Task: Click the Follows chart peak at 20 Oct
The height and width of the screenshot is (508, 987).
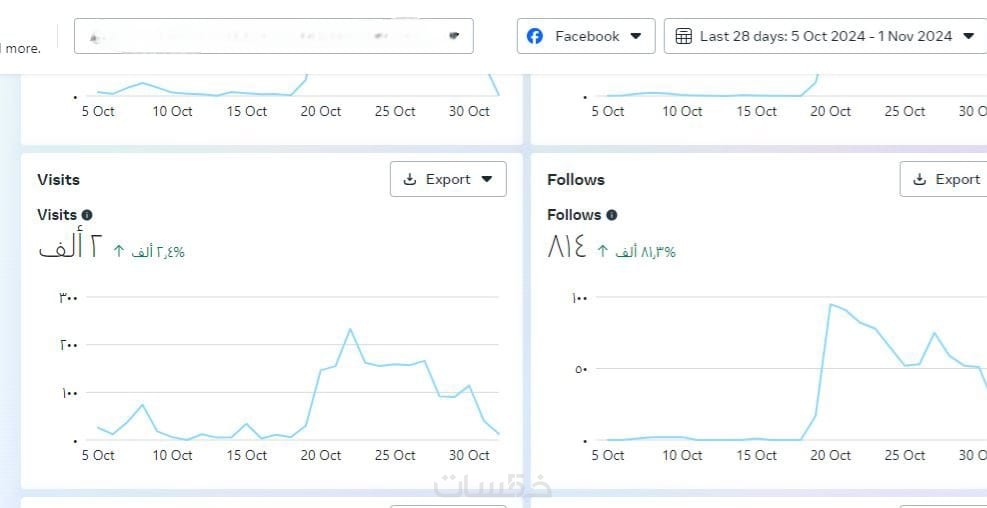Action: click(x=830, y=304)
